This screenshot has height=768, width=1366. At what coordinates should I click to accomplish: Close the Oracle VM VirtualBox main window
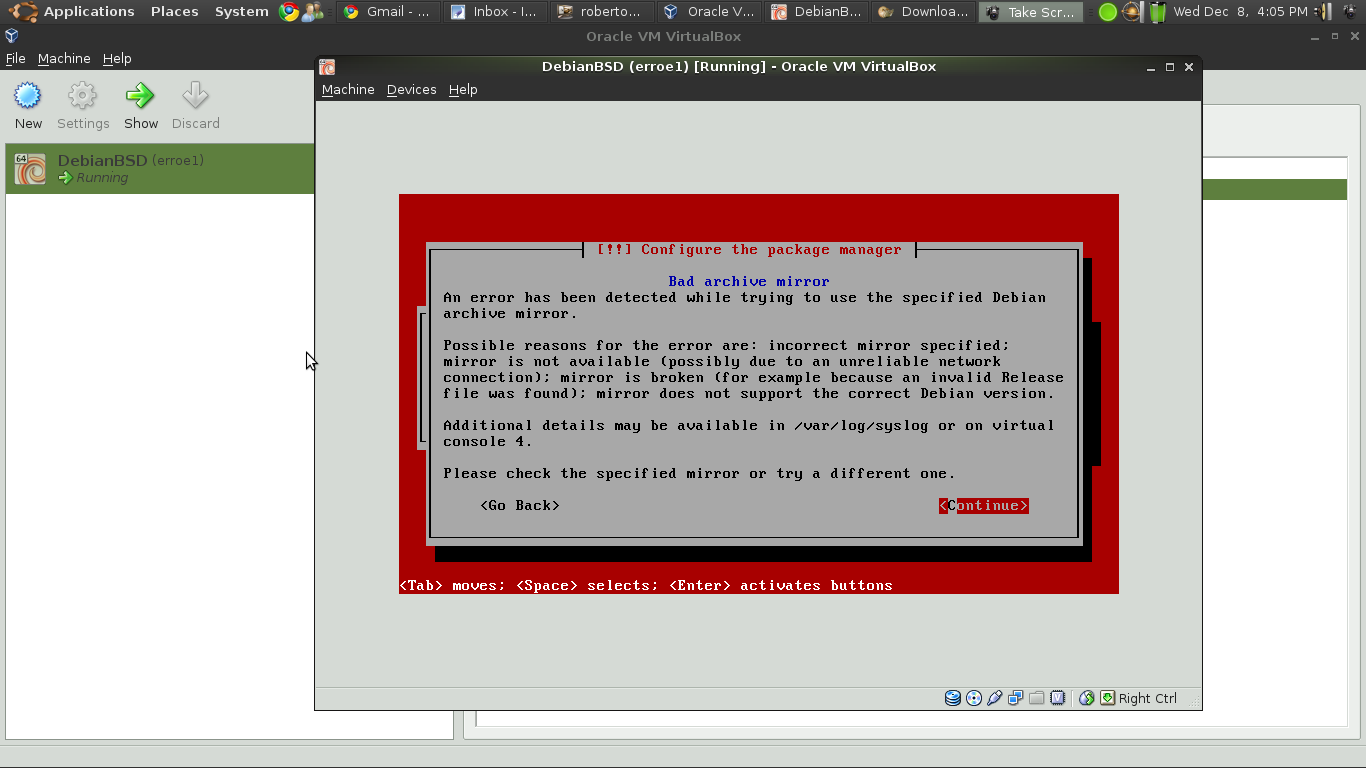click(1354, 36)
